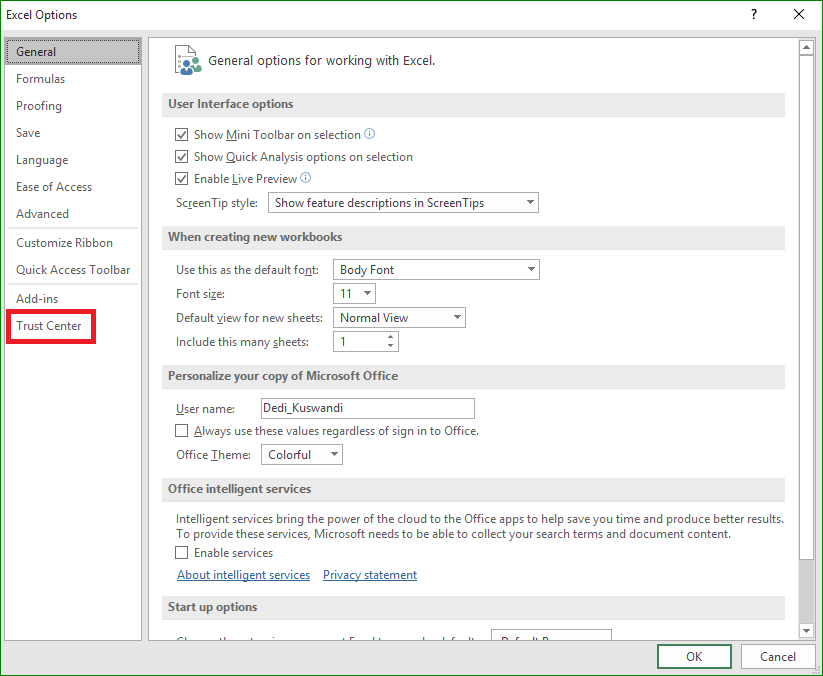This screenshot has height=676, width=823.
Task: Select the General category
Action: pyautogui.click(x=73, y=51)
